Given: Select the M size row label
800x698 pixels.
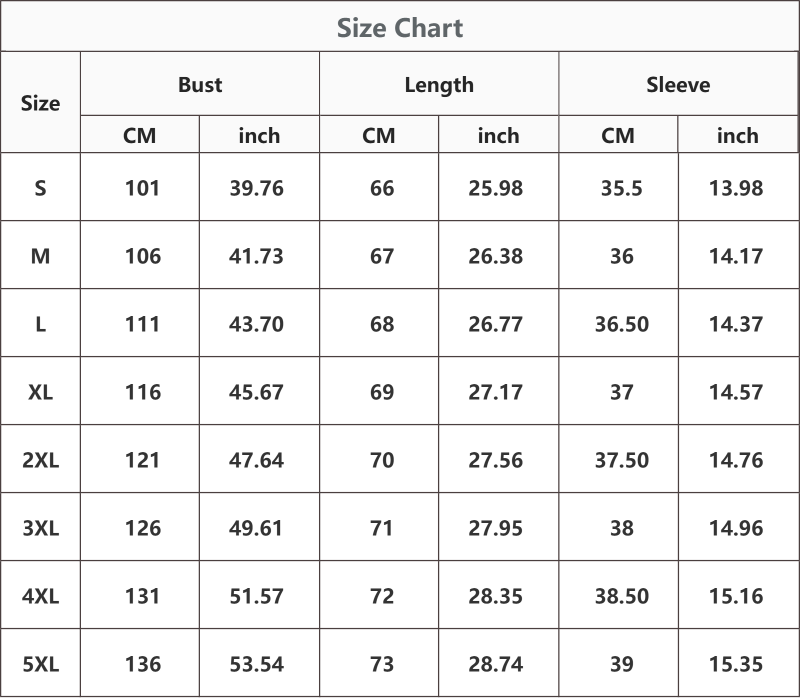Looking at the screenshot, I should [x=40, y=256].
